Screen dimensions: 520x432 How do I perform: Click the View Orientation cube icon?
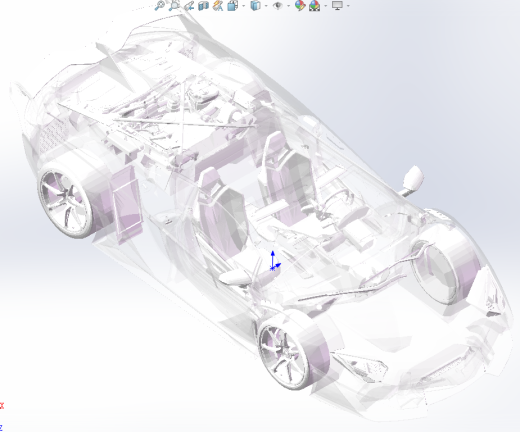[x=233, y=6]
